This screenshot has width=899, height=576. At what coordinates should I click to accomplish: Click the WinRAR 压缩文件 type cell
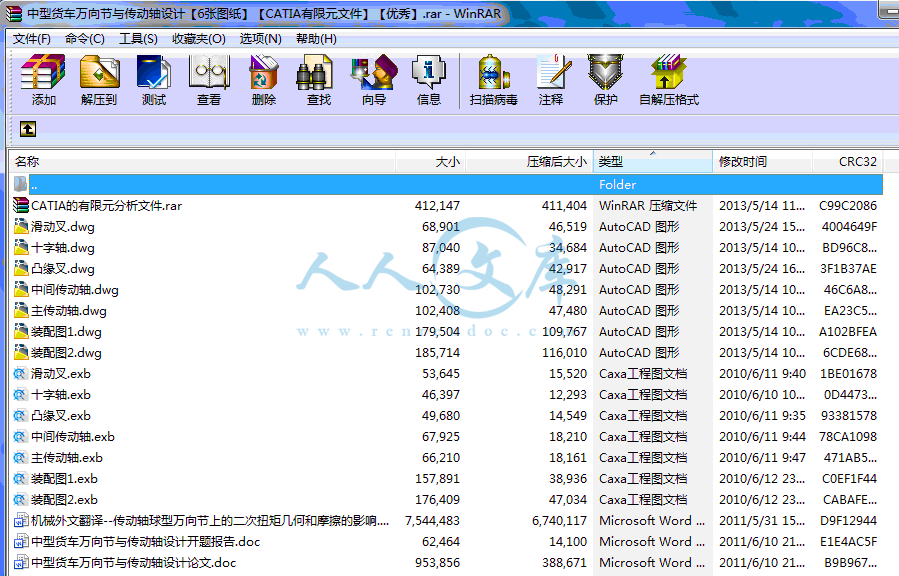648,206
